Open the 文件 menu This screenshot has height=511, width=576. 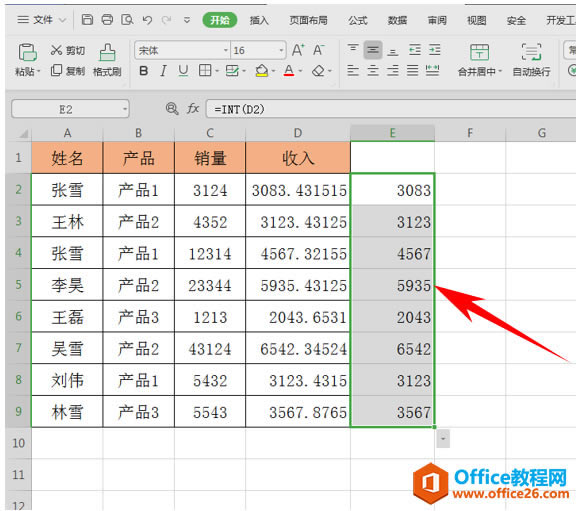pyautogui.click(x=42, y=20)
